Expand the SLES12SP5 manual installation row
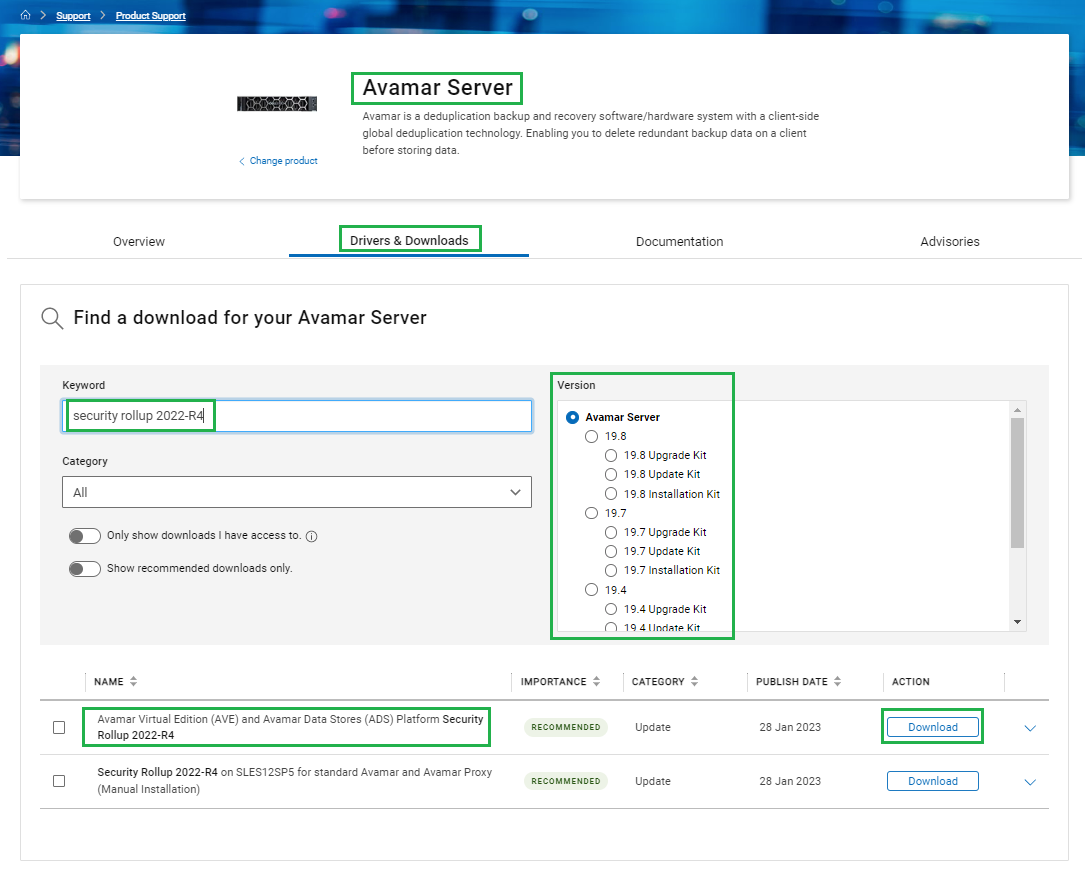 [1030, 781]
